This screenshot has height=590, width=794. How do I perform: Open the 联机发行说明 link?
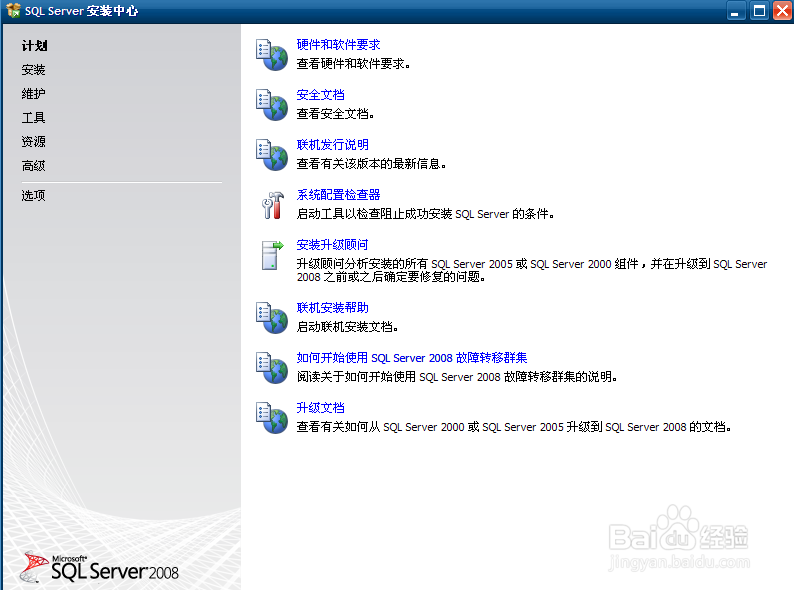tap(332, 145)
